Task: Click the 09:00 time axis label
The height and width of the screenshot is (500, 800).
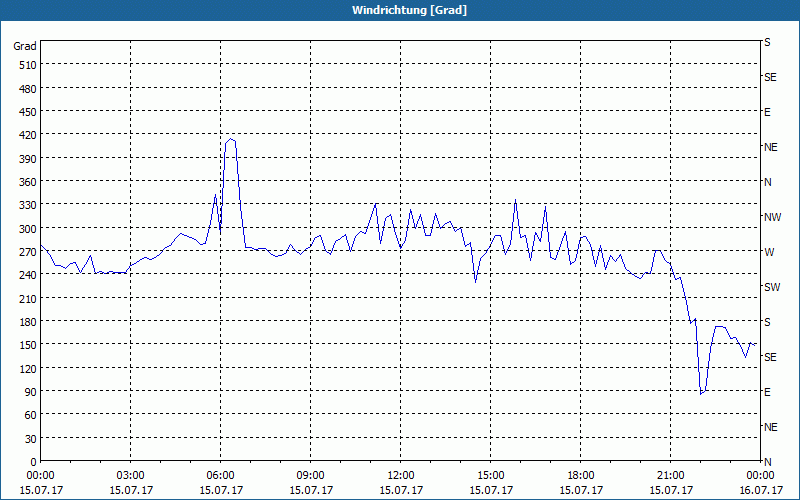Action: [x=310, y=476]
